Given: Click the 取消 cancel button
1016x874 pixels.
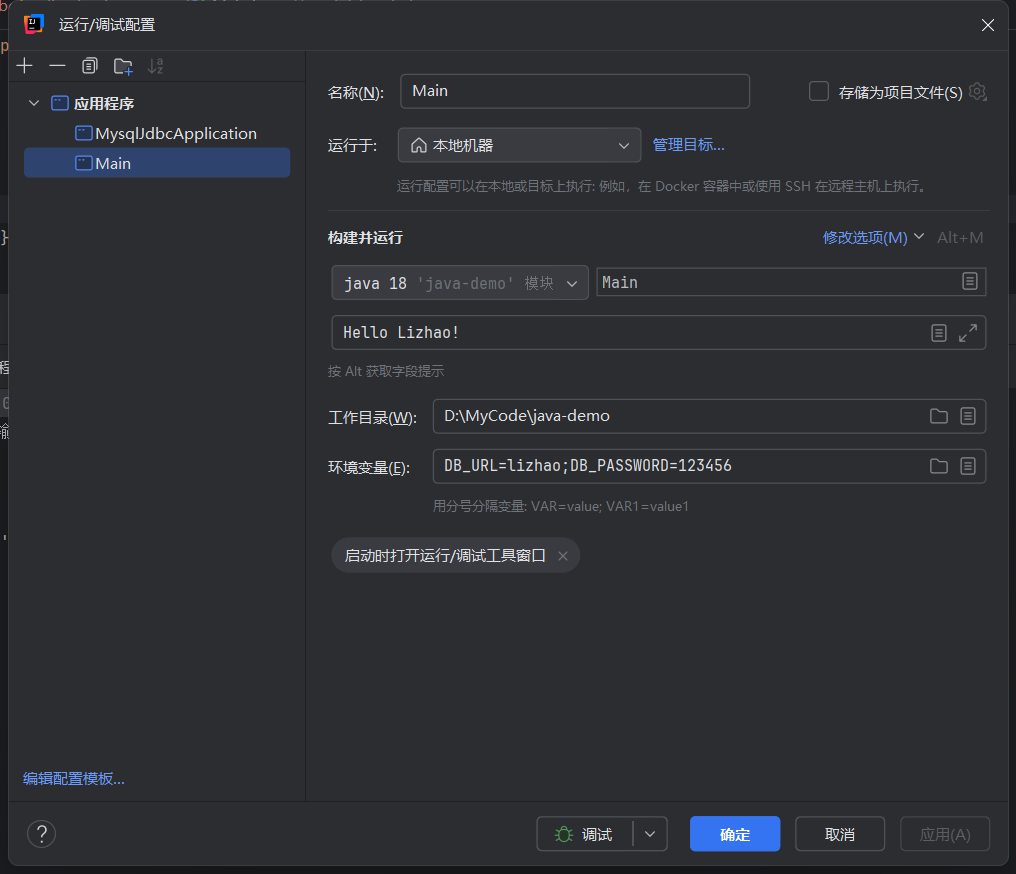Looking at the screenshot, I should (x=840, y=834).
